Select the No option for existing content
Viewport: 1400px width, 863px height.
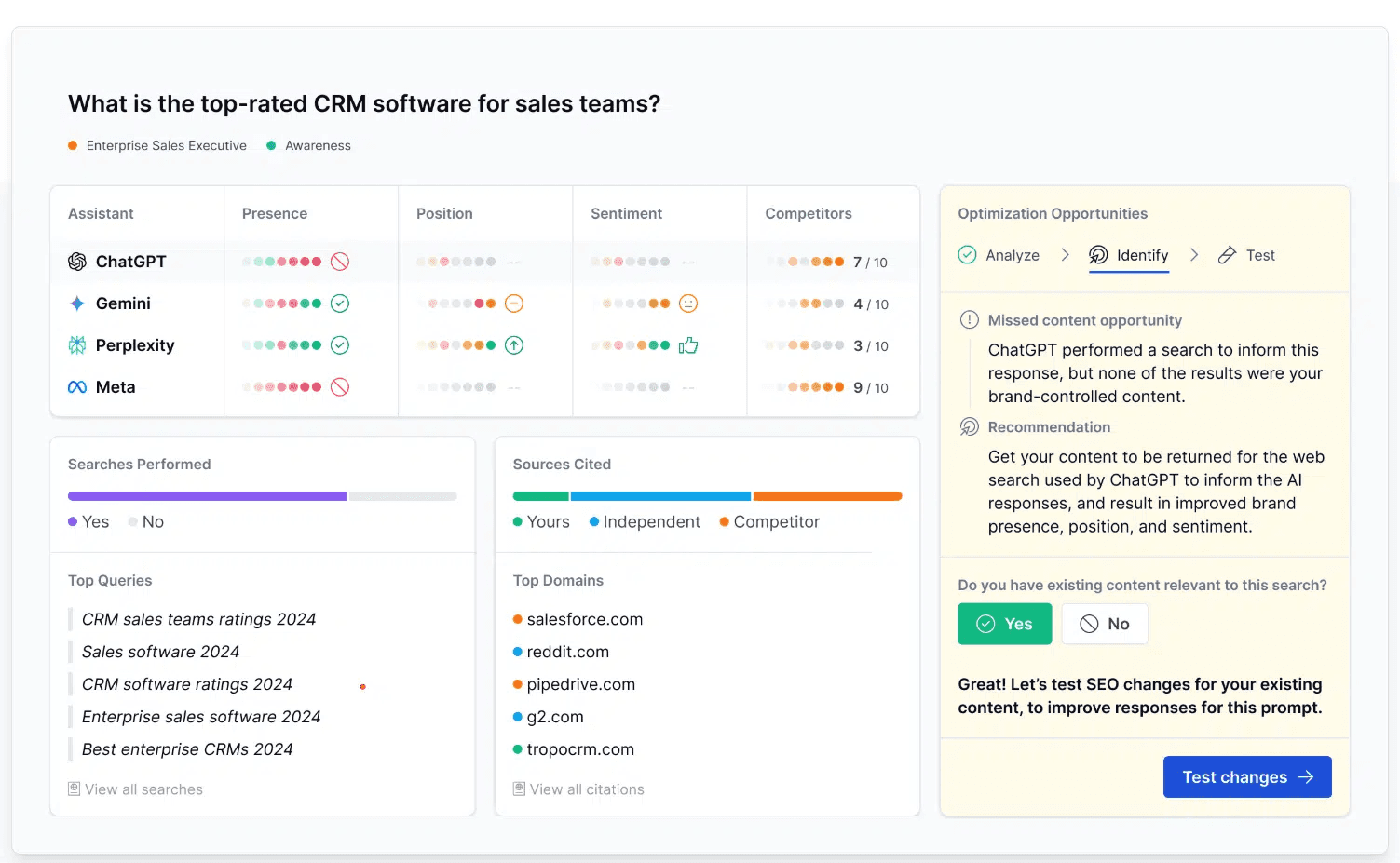tap(1105, 624)
